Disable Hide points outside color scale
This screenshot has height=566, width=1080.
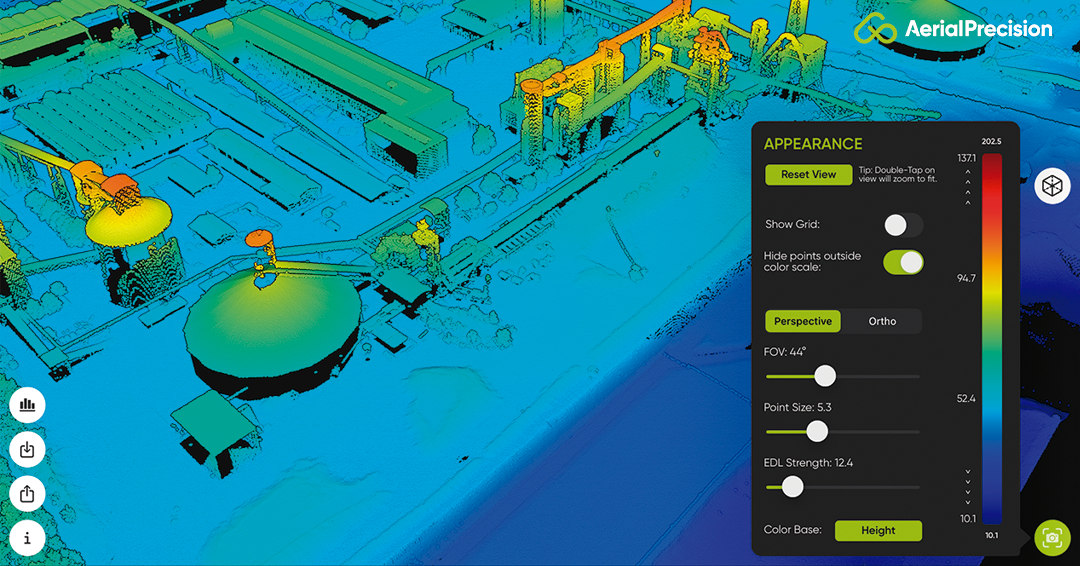(904, 262)
